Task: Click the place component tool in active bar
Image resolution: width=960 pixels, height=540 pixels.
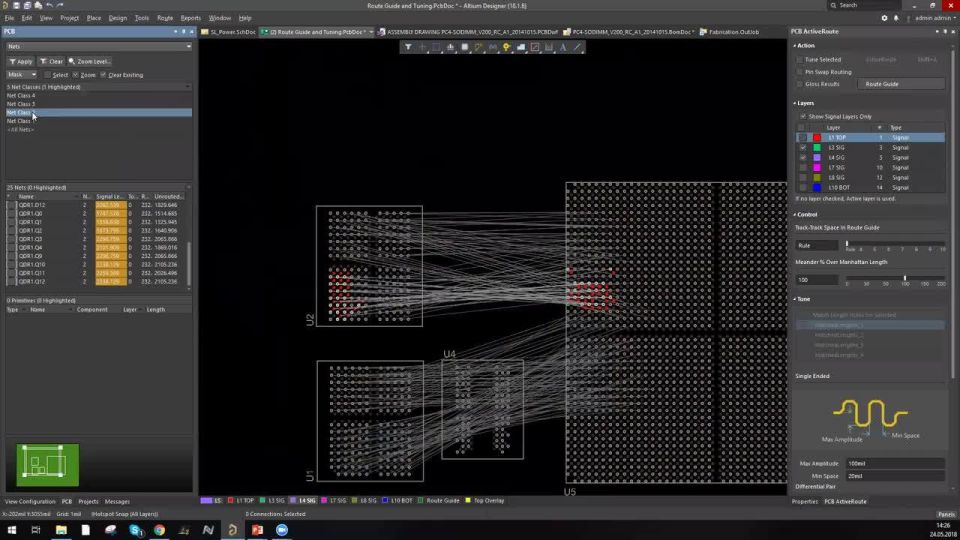Action: (x=465, y=47)
